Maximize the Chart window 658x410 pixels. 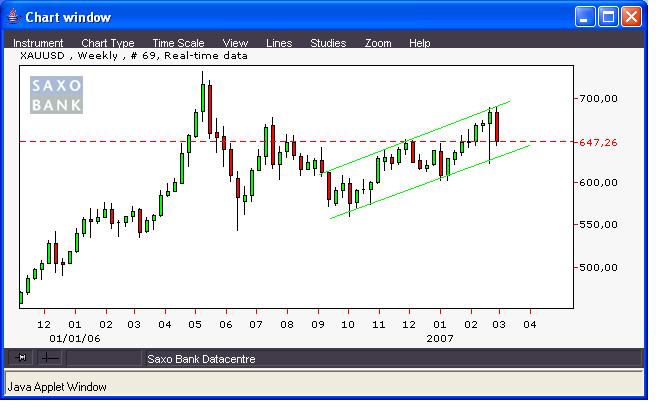pos(609,17)
